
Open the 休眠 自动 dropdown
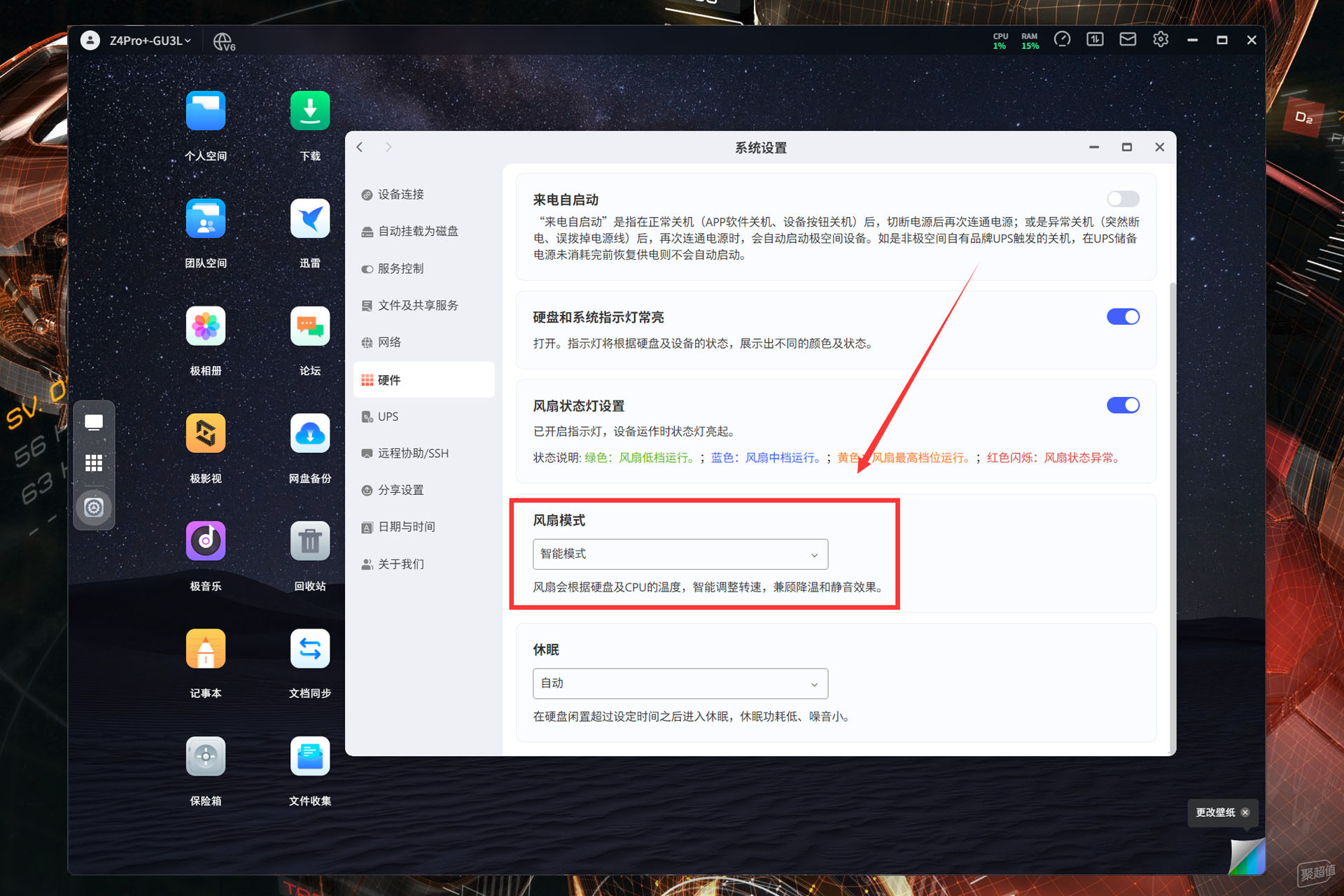680,684
